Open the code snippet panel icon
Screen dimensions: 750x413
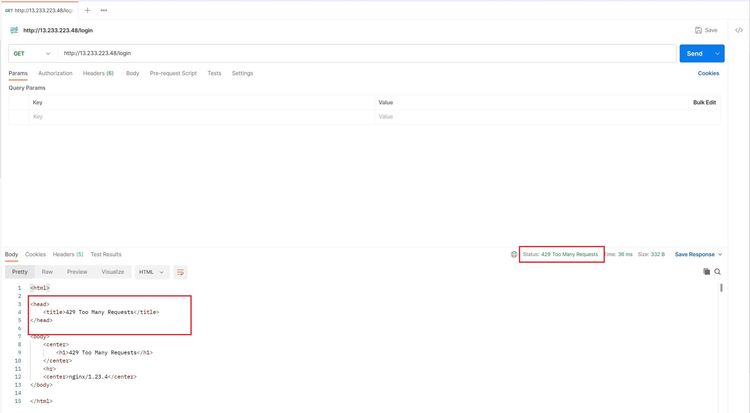click(x=739, y=30)
